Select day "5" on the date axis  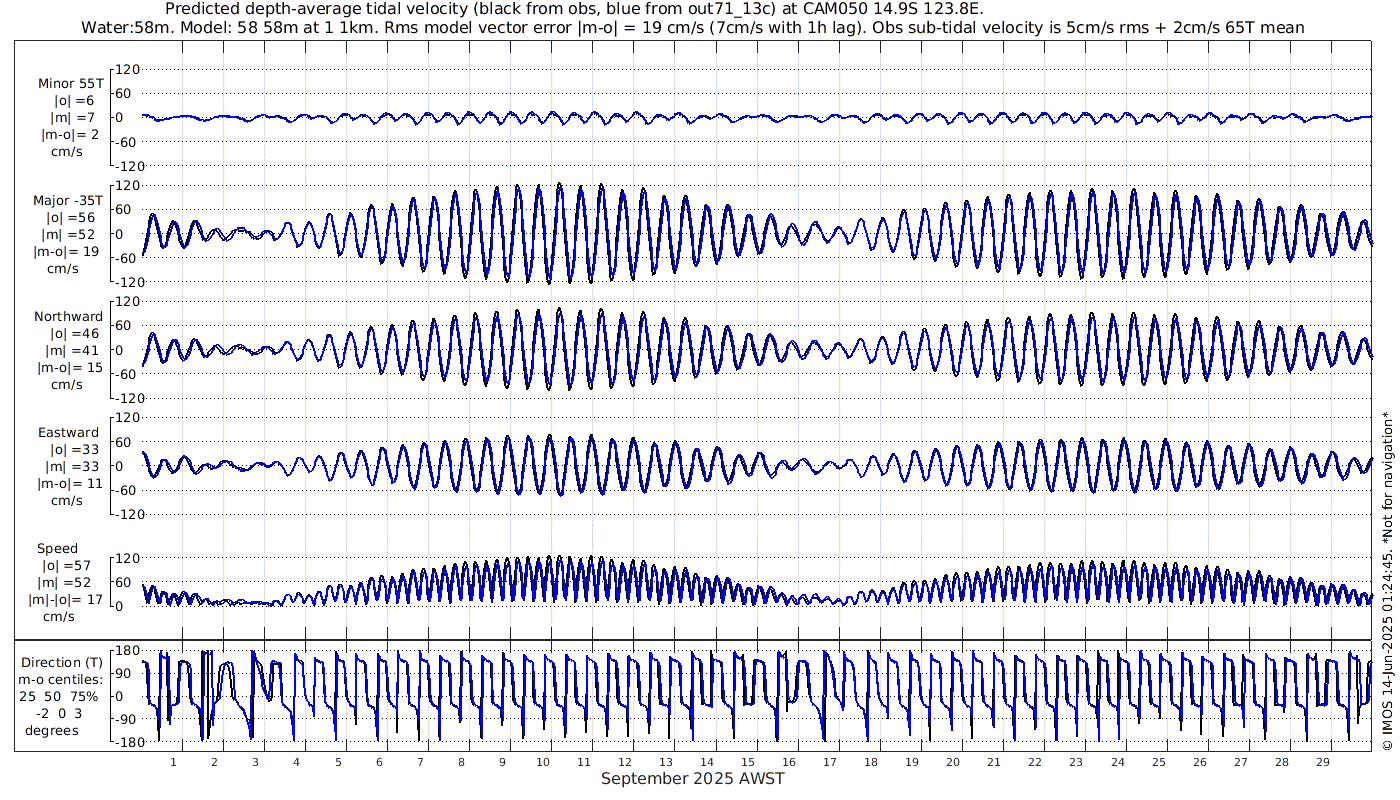[x=338, y=762]
